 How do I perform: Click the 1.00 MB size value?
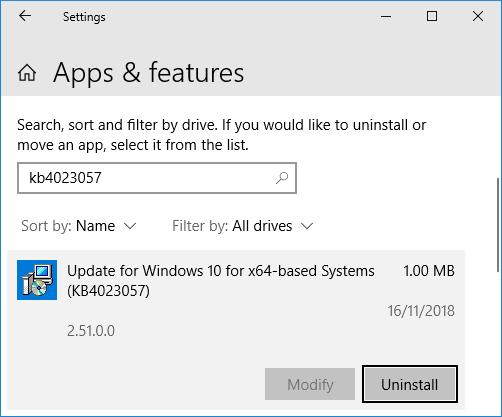click(x=429, y=271)
